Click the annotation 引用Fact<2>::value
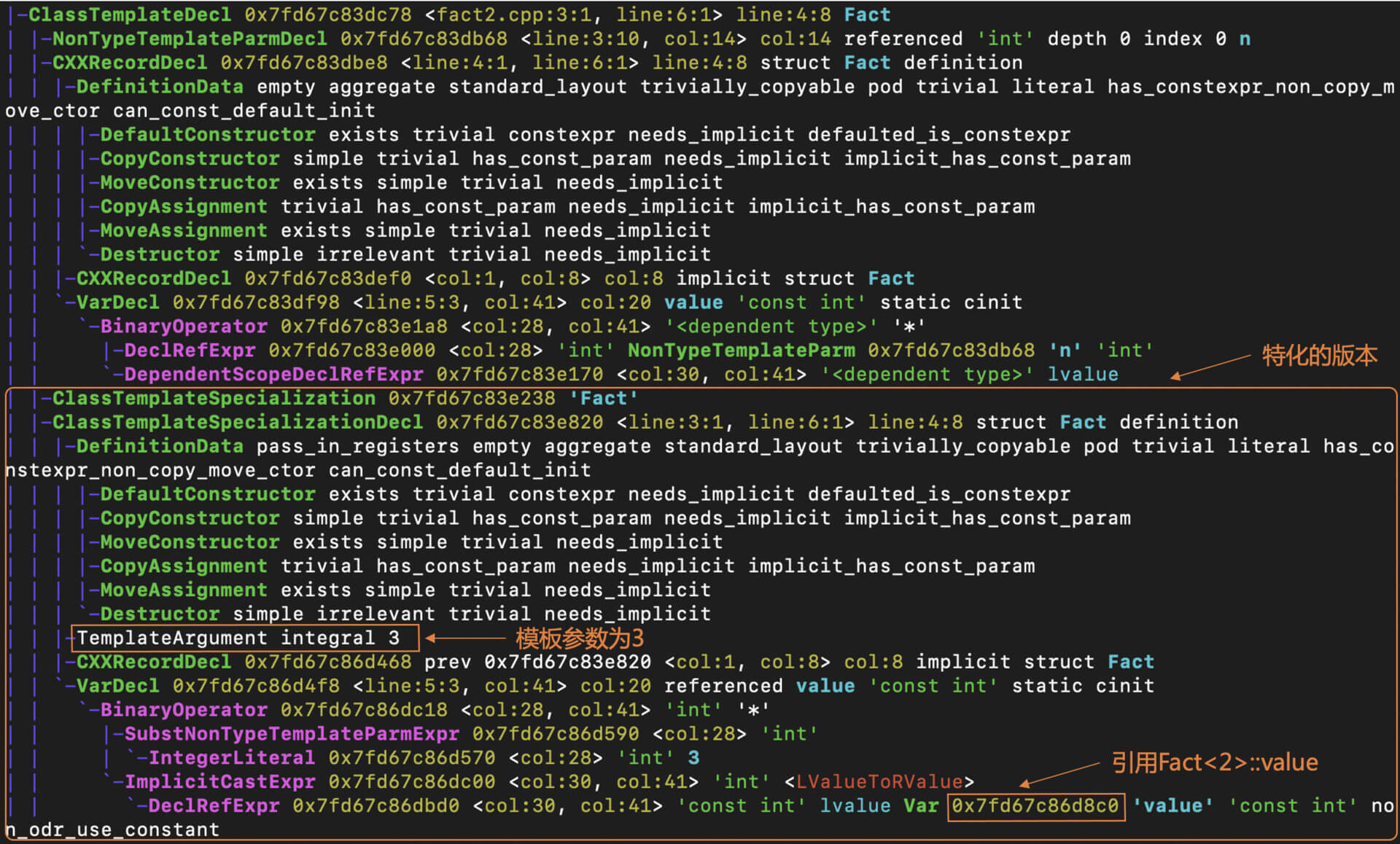Image resolution: width=1400 pixels, height=844 pixels. tap(1214, 762)
